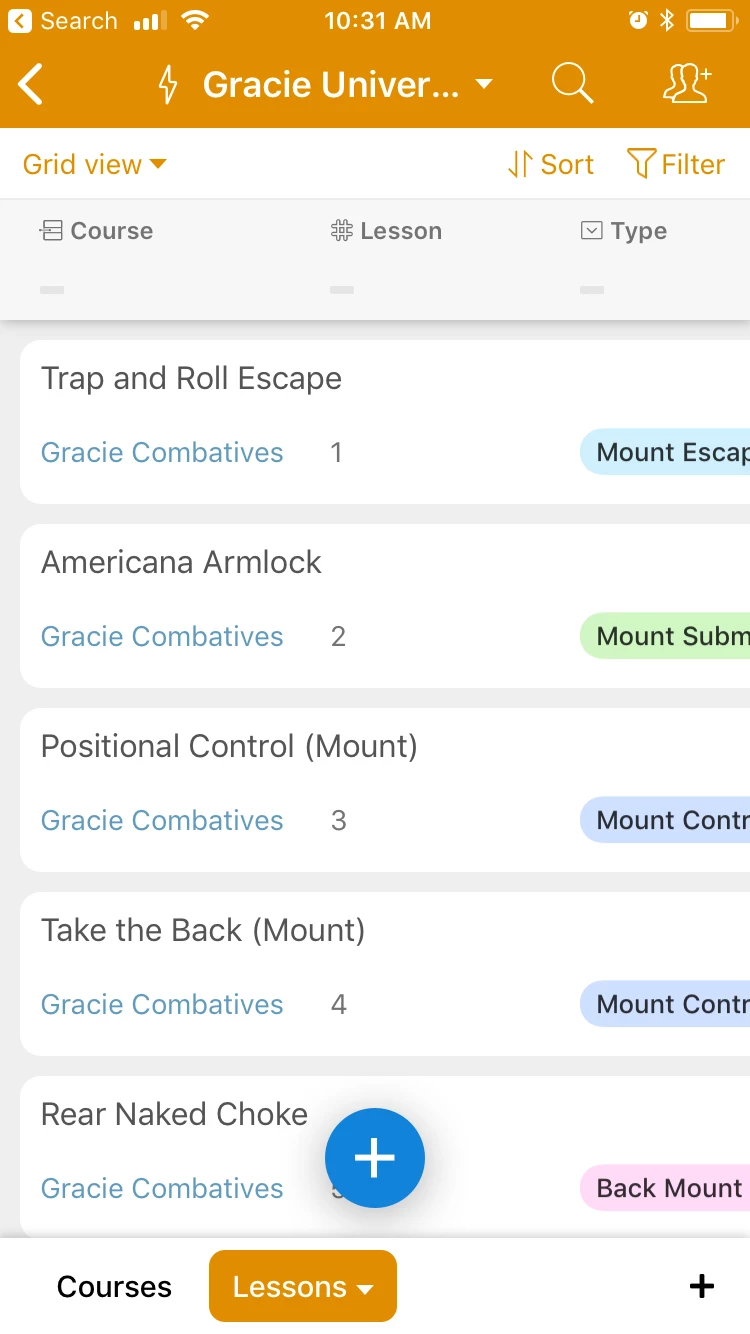Select the green Mount Submission tag
The width and height of the screenshot is (750, 1334).
[665, 636]
